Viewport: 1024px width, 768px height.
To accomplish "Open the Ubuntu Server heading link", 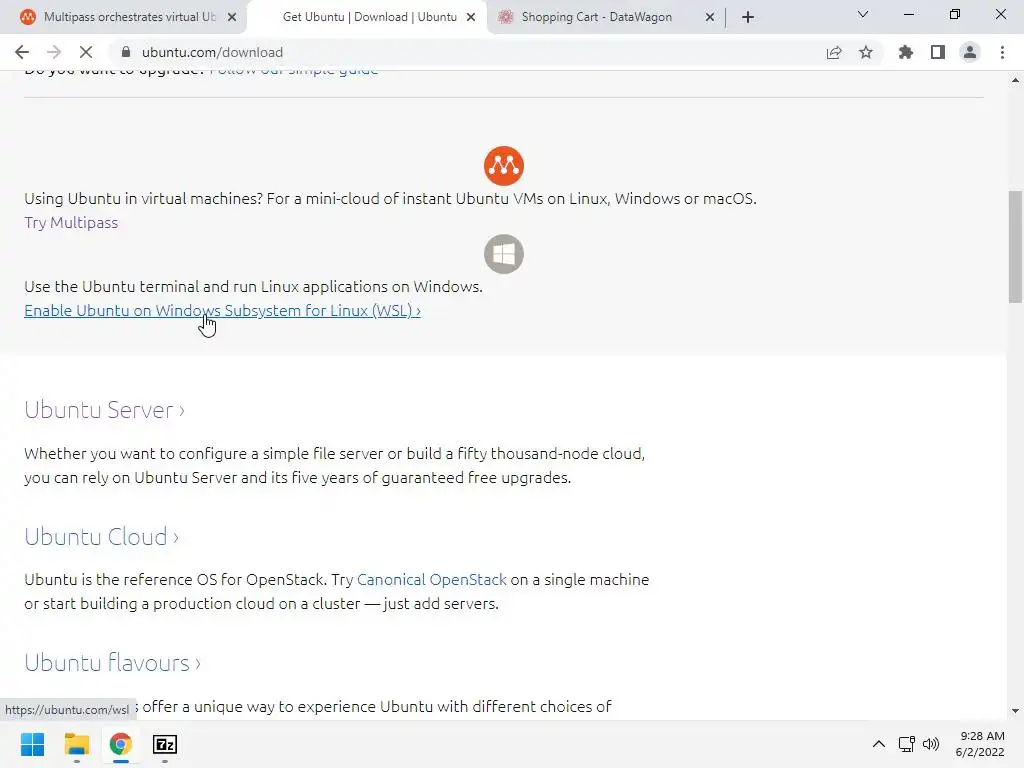I will [x=104, y=410].
